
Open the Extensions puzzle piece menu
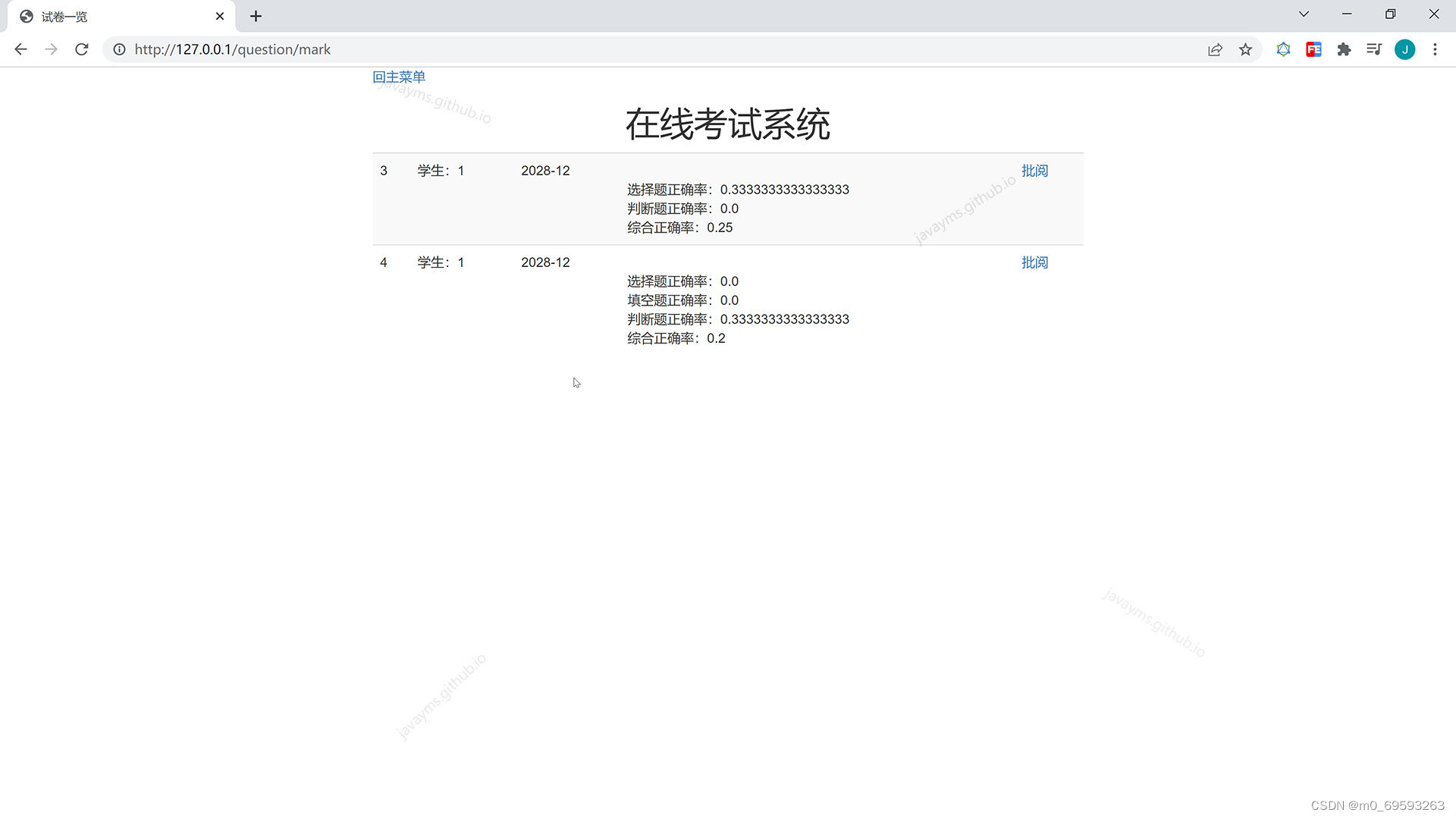(x=1344, y=49)
